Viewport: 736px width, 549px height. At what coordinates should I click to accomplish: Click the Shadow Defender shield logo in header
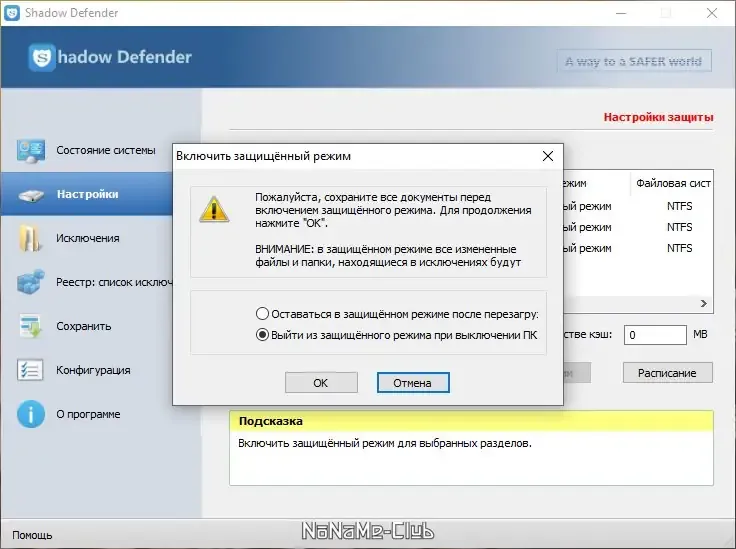pos(42,57)
